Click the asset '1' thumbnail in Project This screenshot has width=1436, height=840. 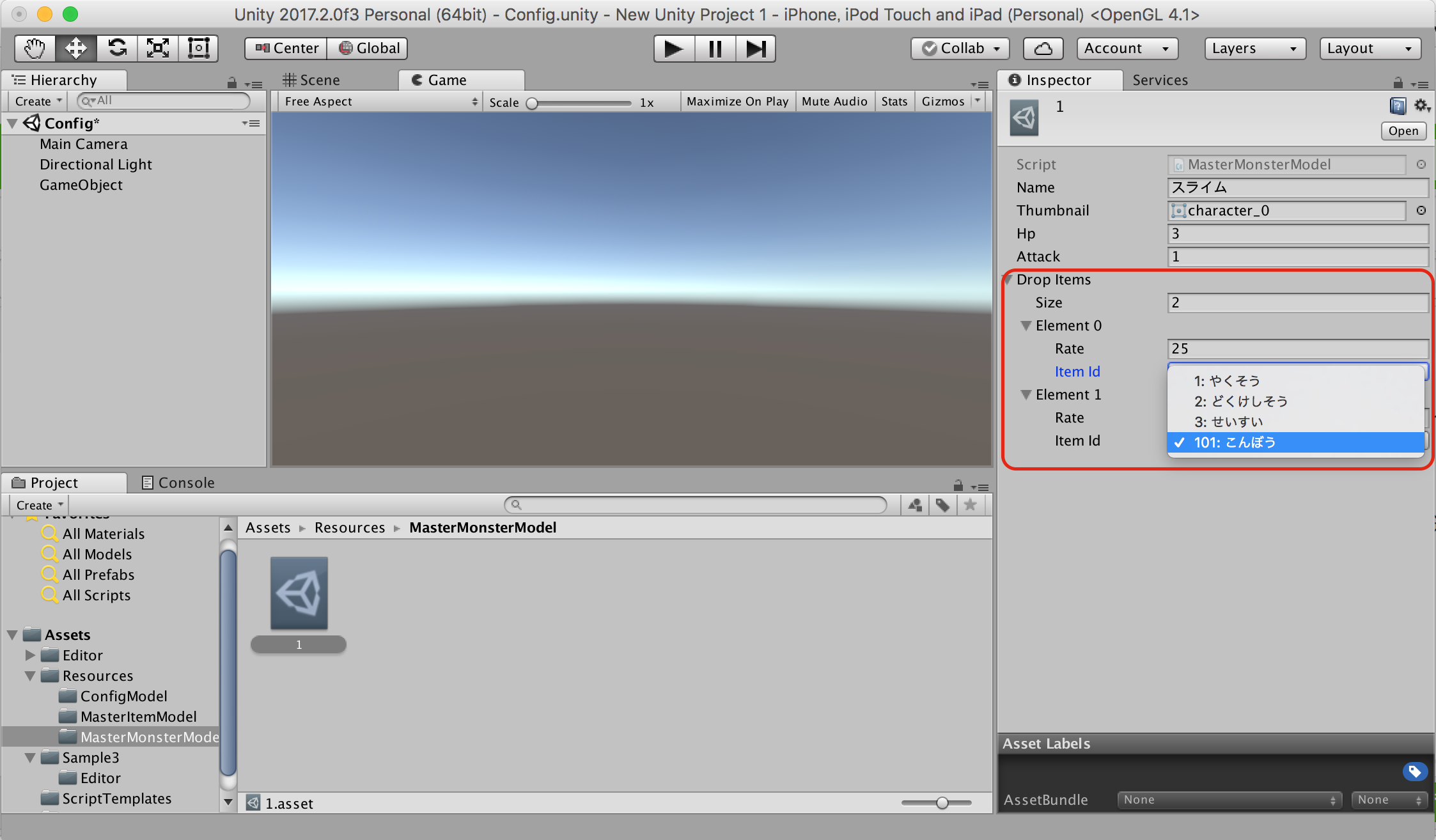tap(299, 594)
